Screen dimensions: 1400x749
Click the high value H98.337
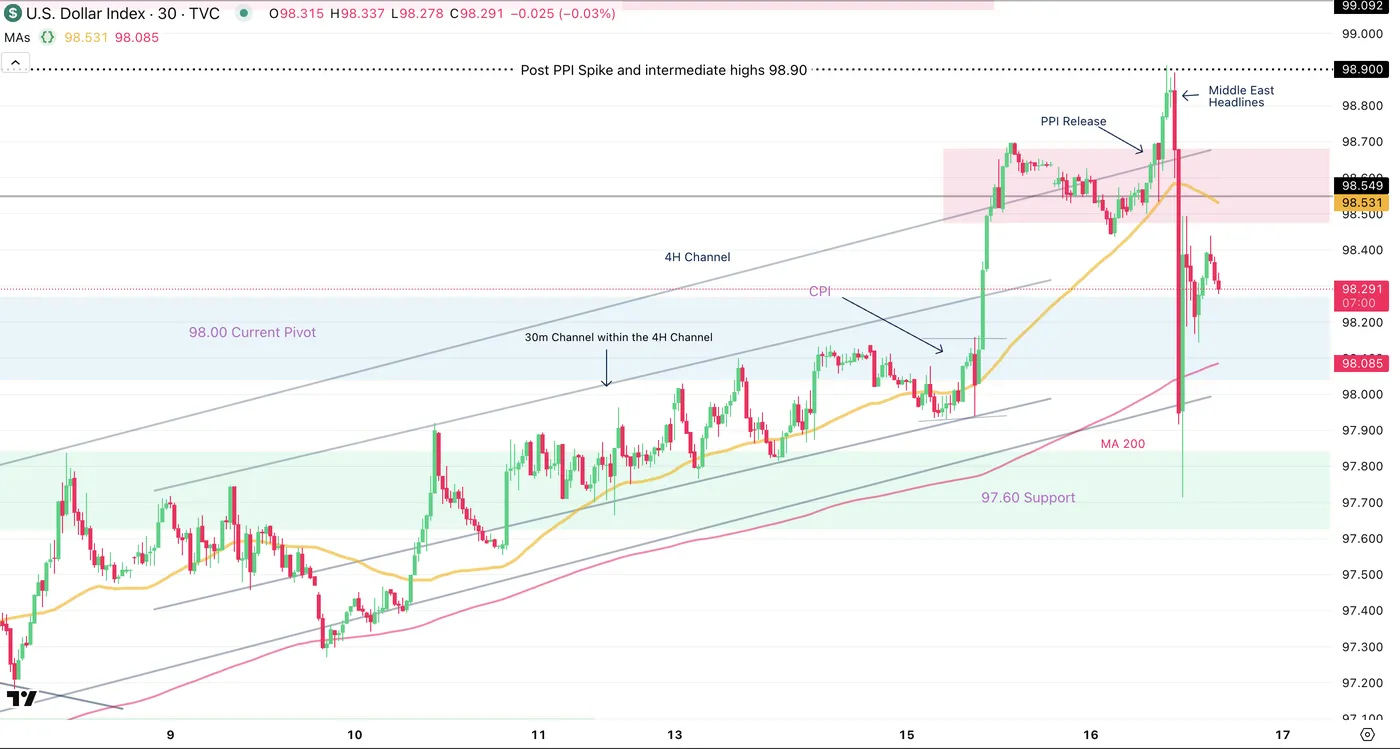[358, 15]
